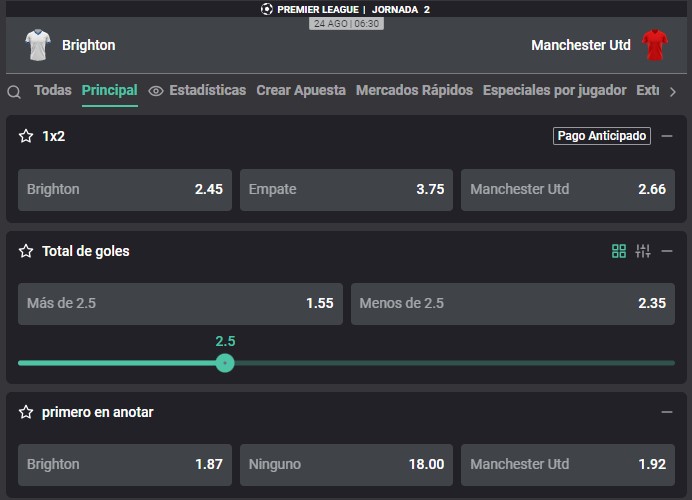Show more tabs with right chevron
The height and width of the screenshot is (500, 692).
point(673,92)
